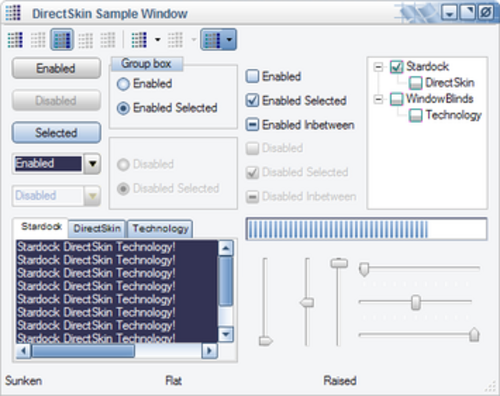Click the colored grid icon beside the black toolbar arrow
Image resolution: width=500 pixels, height=396 pixels.
coord(139,40)
